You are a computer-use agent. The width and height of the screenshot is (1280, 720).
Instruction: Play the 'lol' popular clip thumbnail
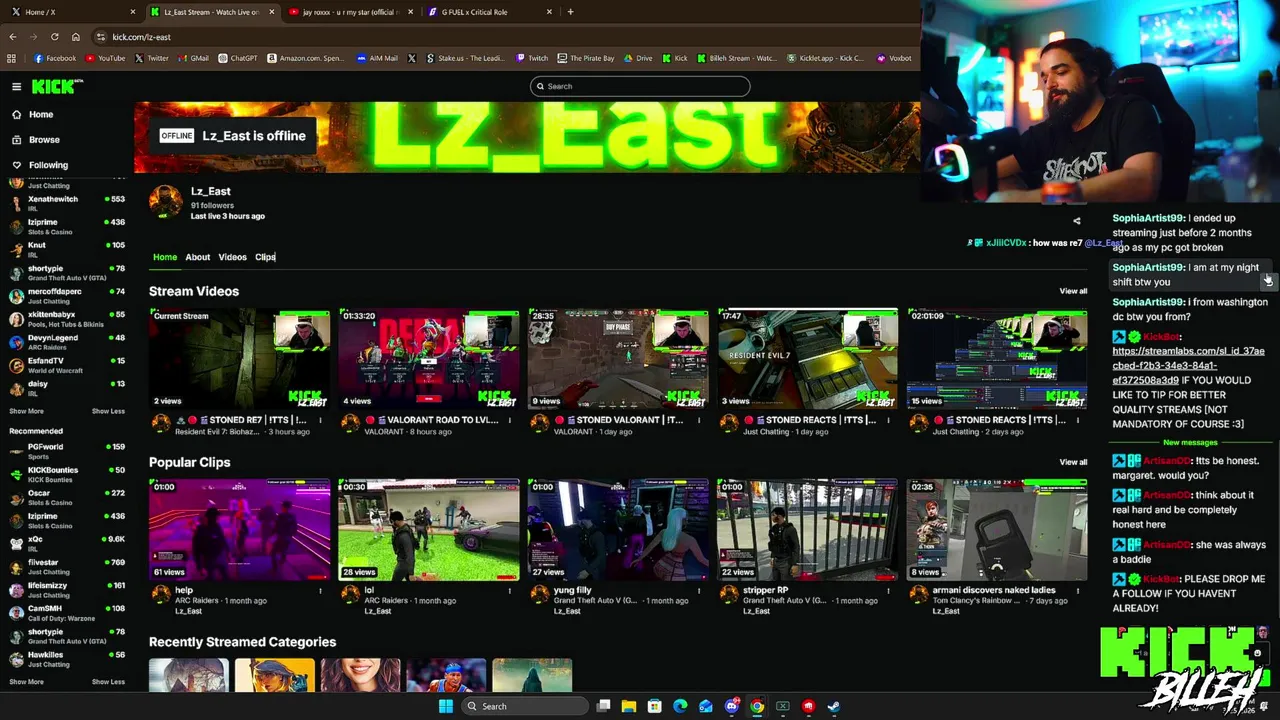point(428,530)
